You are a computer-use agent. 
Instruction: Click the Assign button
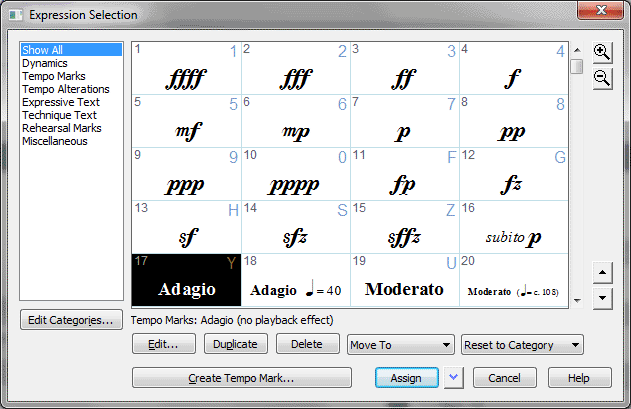tap(406, 378)
